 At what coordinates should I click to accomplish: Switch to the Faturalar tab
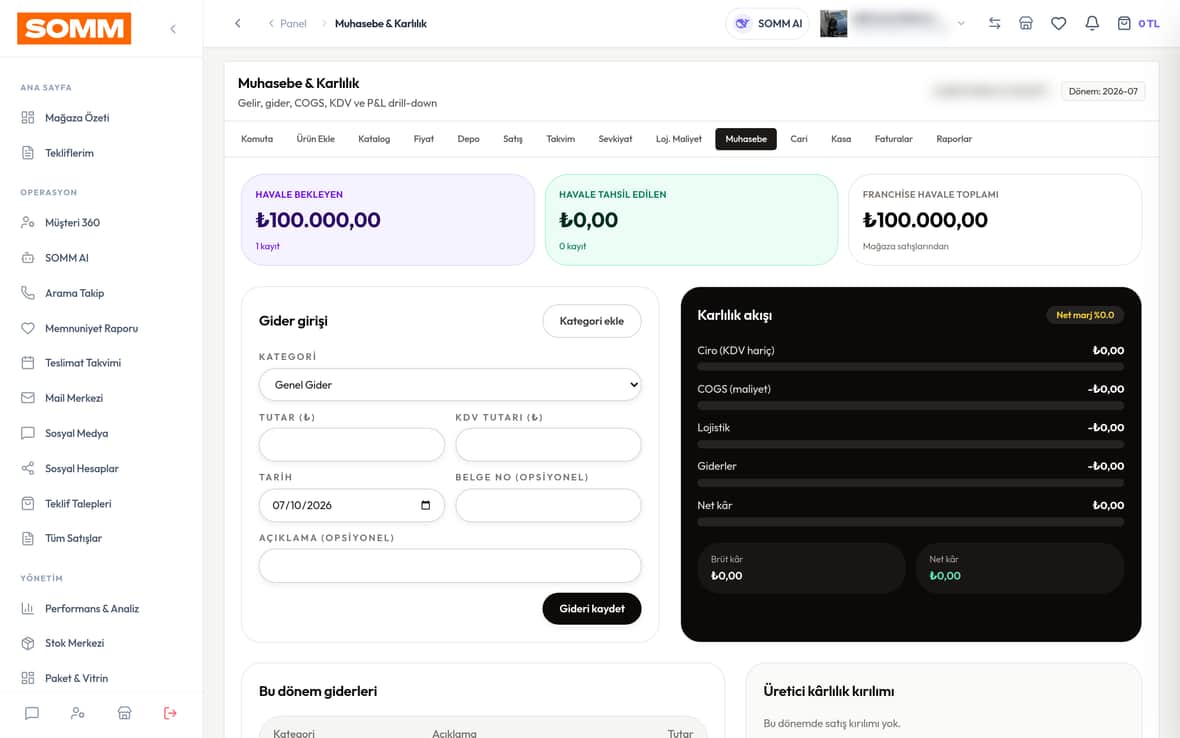coord(893,139)
